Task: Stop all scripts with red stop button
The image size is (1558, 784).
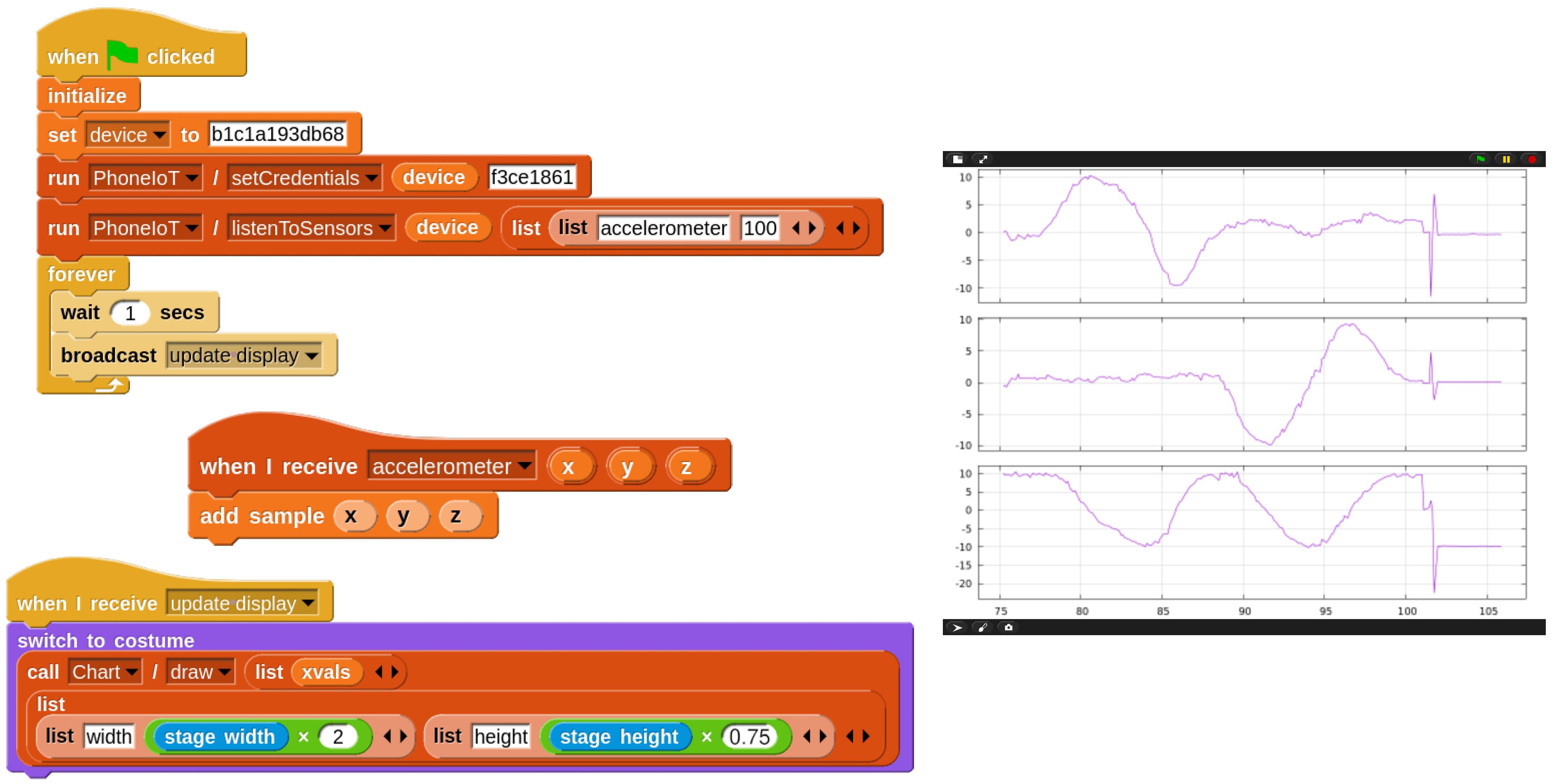Action: click(x=1531, y=159)
